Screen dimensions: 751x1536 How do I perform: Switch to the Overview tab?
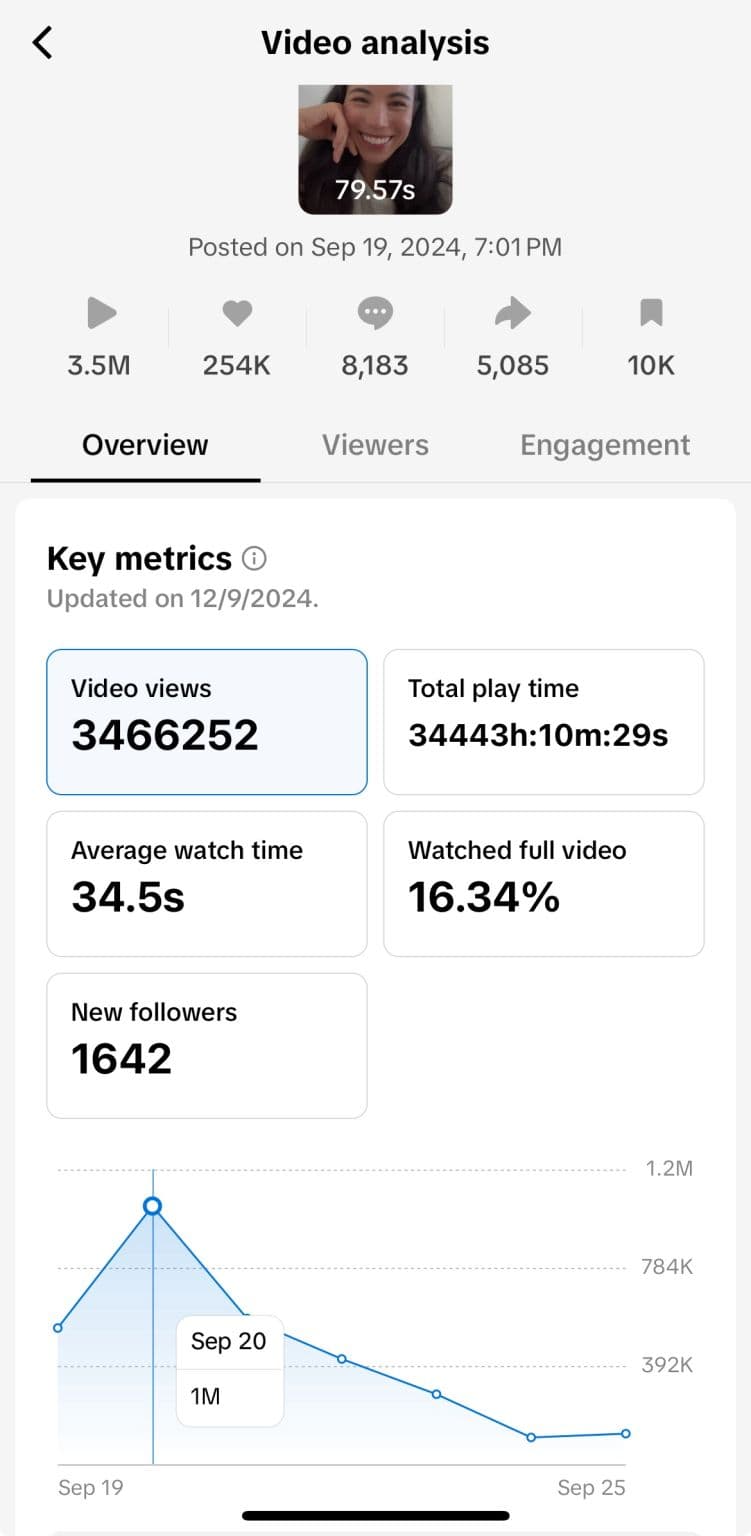tap(145, 445)
